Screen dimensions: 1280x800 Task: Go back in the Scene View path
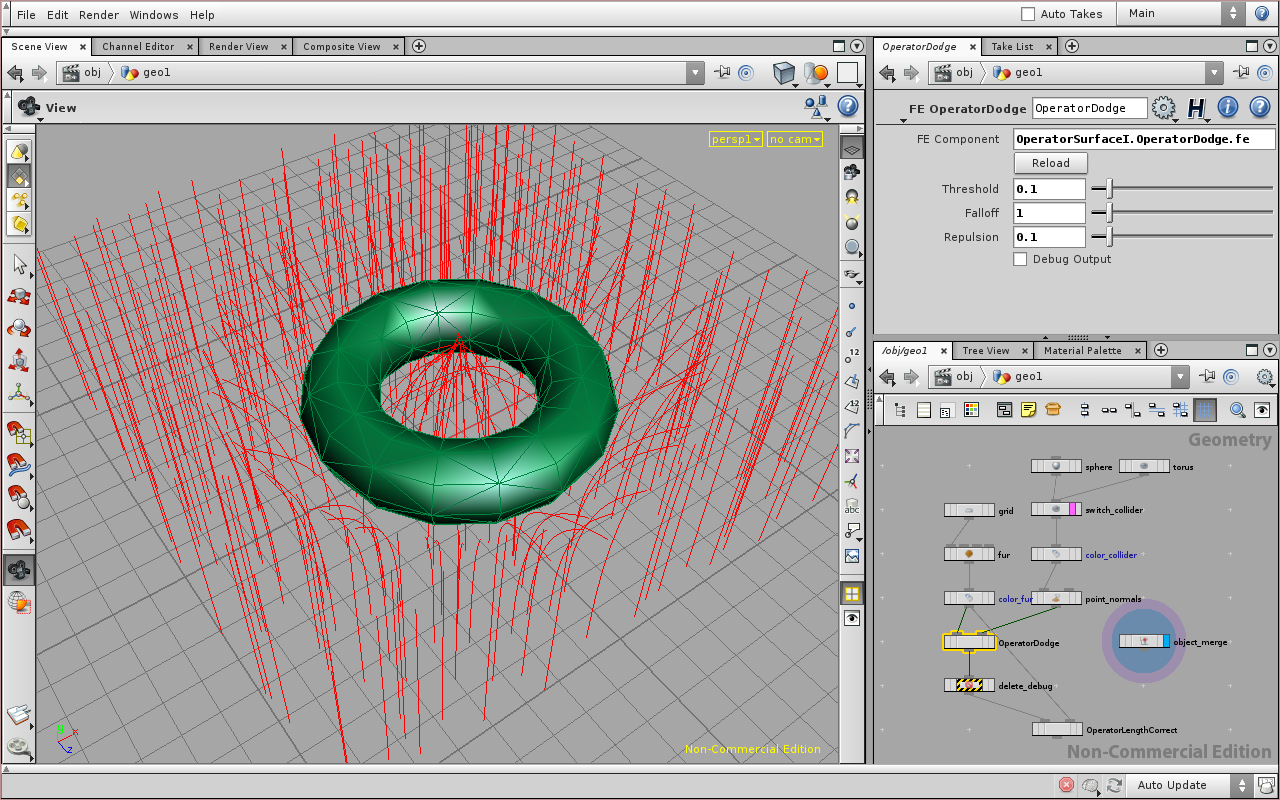(x=15, y=72)
